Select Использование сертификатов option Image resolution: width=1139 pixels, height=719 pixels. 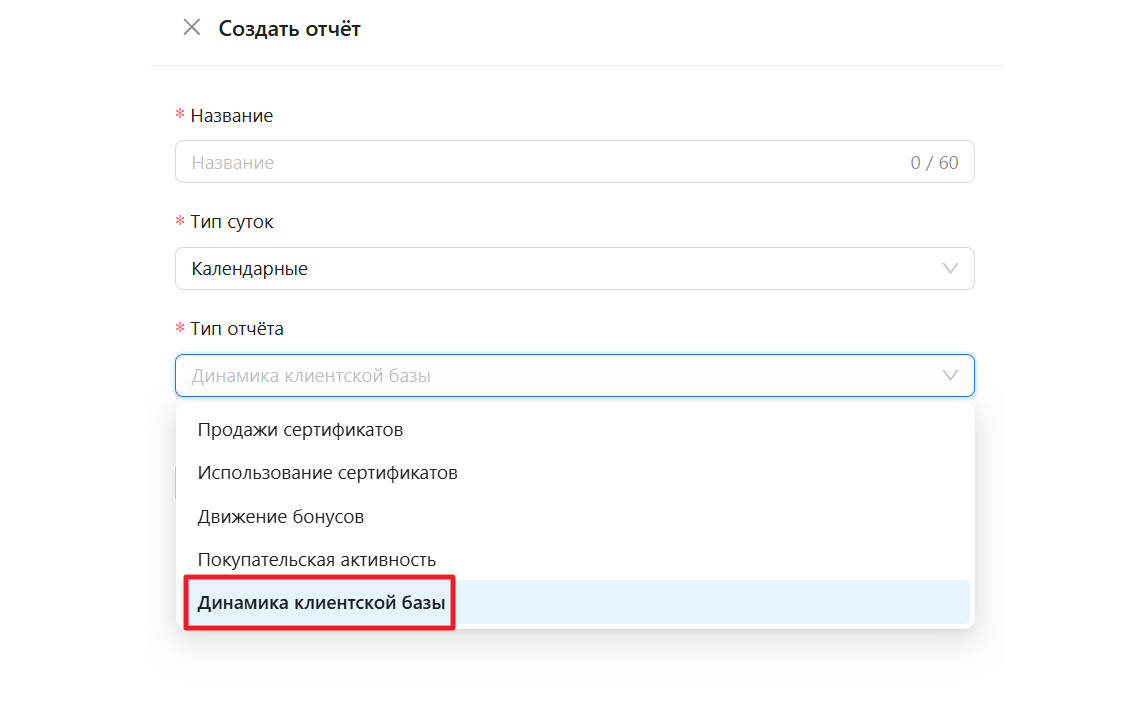327,473
